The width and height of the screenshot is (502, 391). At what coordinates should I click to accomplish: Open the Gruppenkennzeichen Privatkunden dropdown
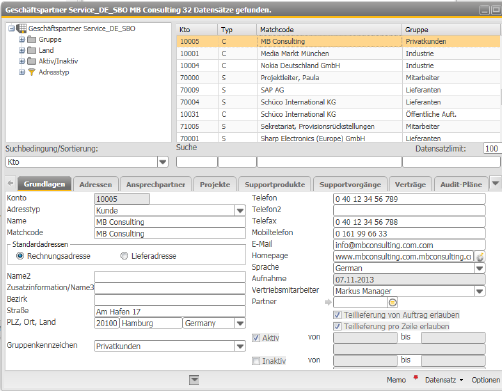pos(240,346)
